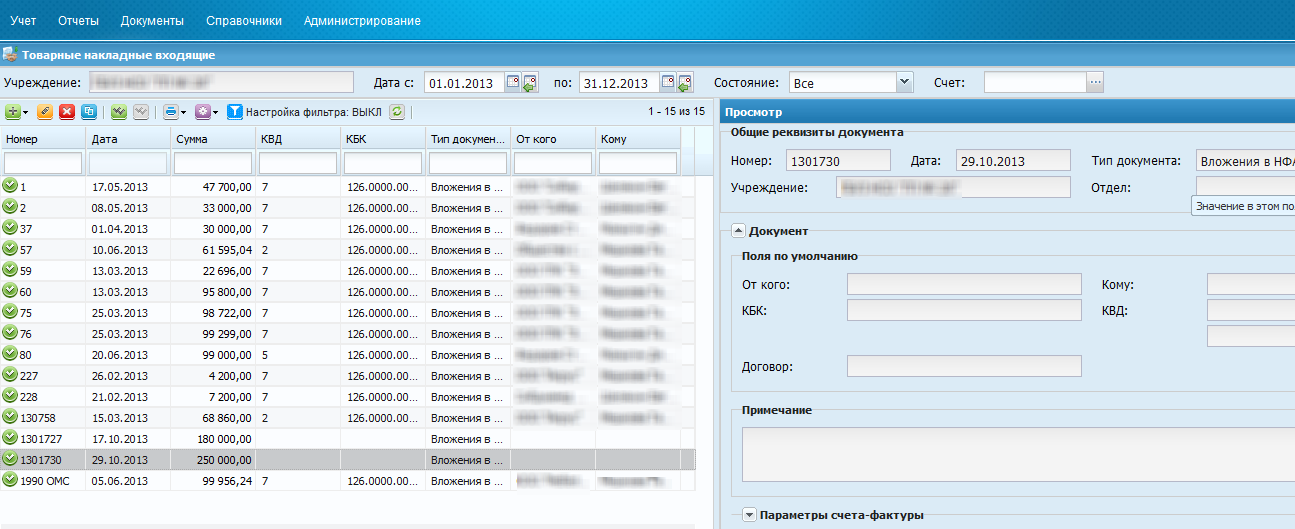Open the 'Отчеты' menu
The image size is (1295, 529).
point(78,21)
